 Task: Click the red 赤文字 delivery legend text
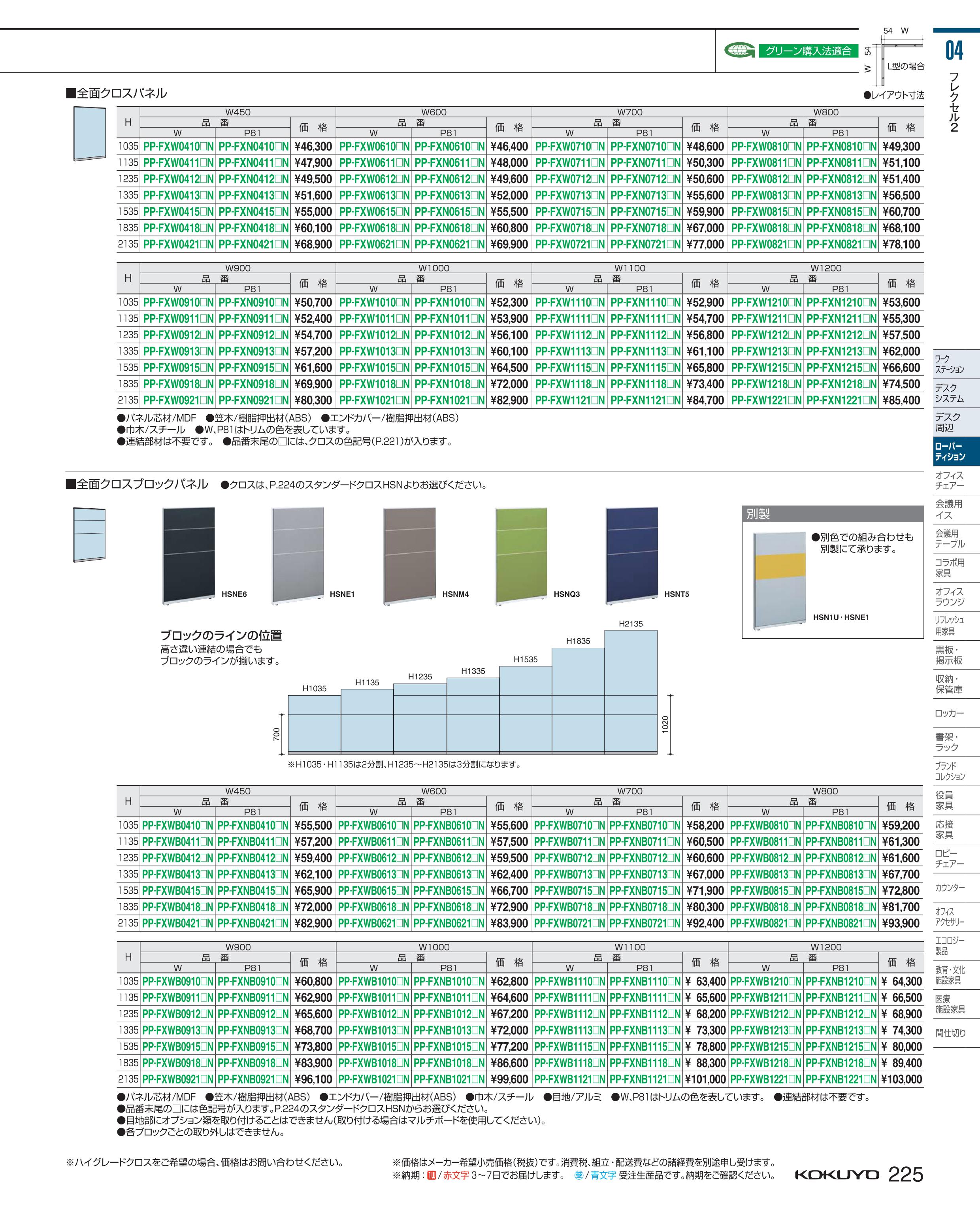tap(456, 1175)
